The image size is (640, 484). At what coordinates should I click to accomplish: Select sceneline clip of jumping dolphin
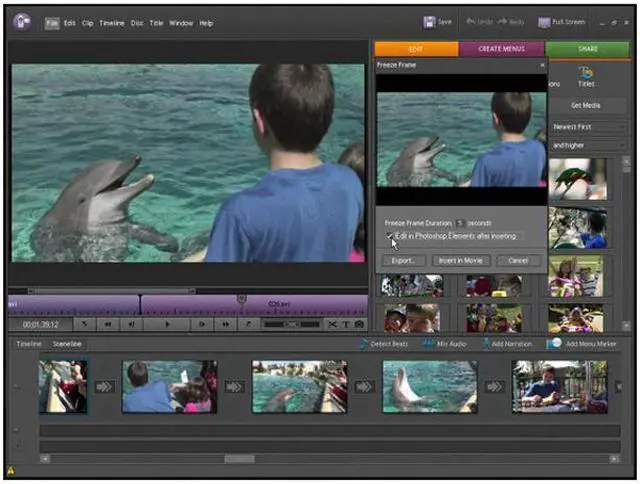(x=430, y=386)
